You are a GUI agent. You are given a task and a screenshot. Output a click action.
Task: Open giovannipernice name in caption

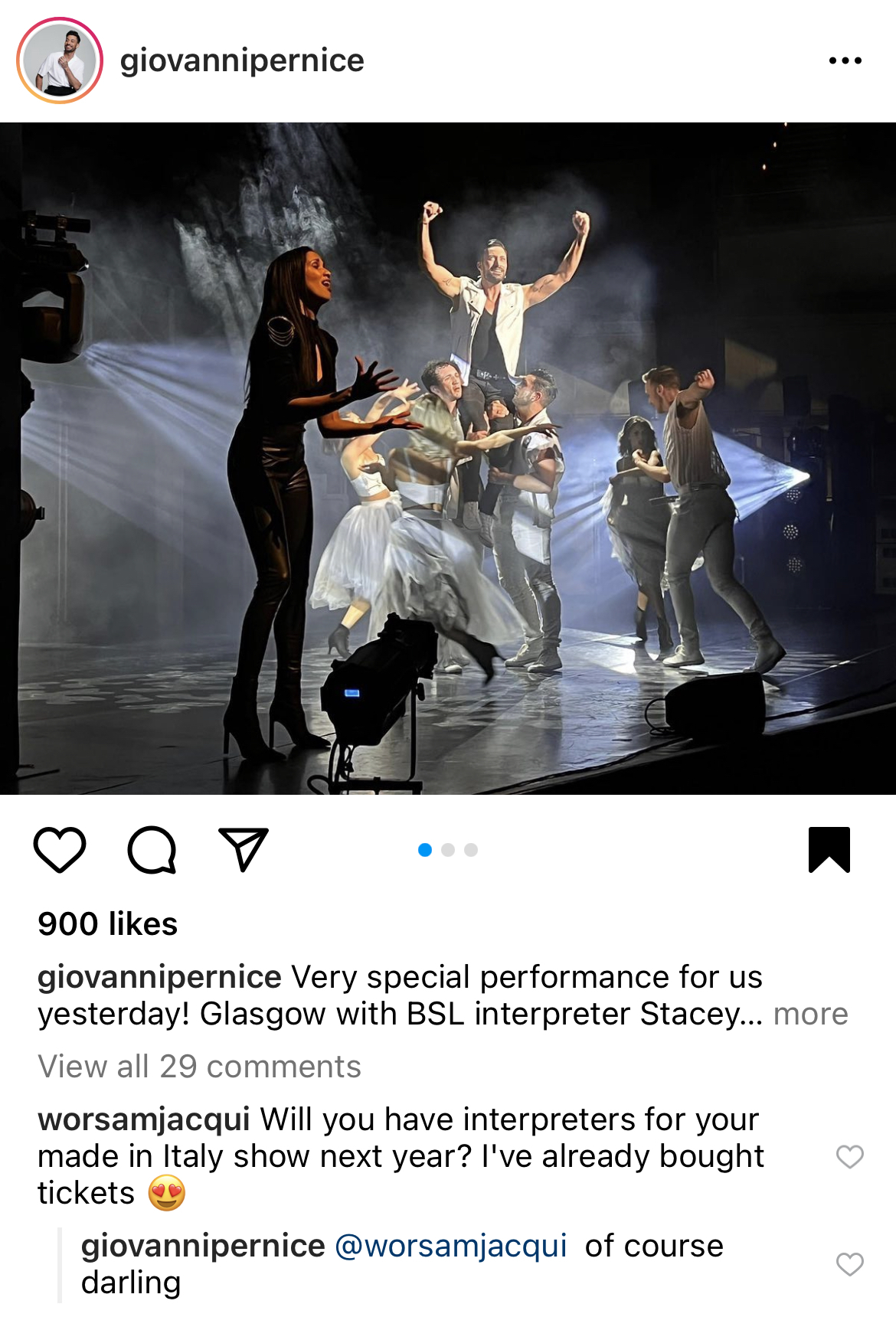[x=159, y=977]
